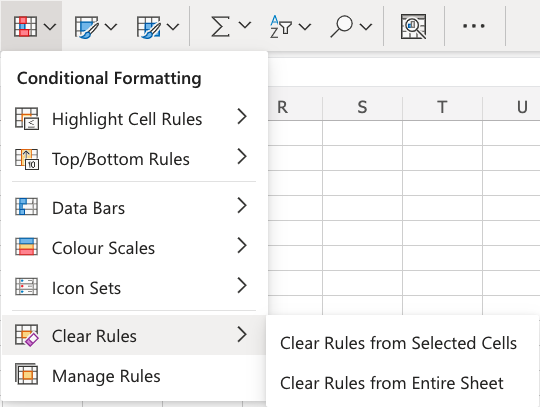Expand the Find & Select dropdown arrow
The width and height of the screenshot is (540, 407).
click(366, 27)
